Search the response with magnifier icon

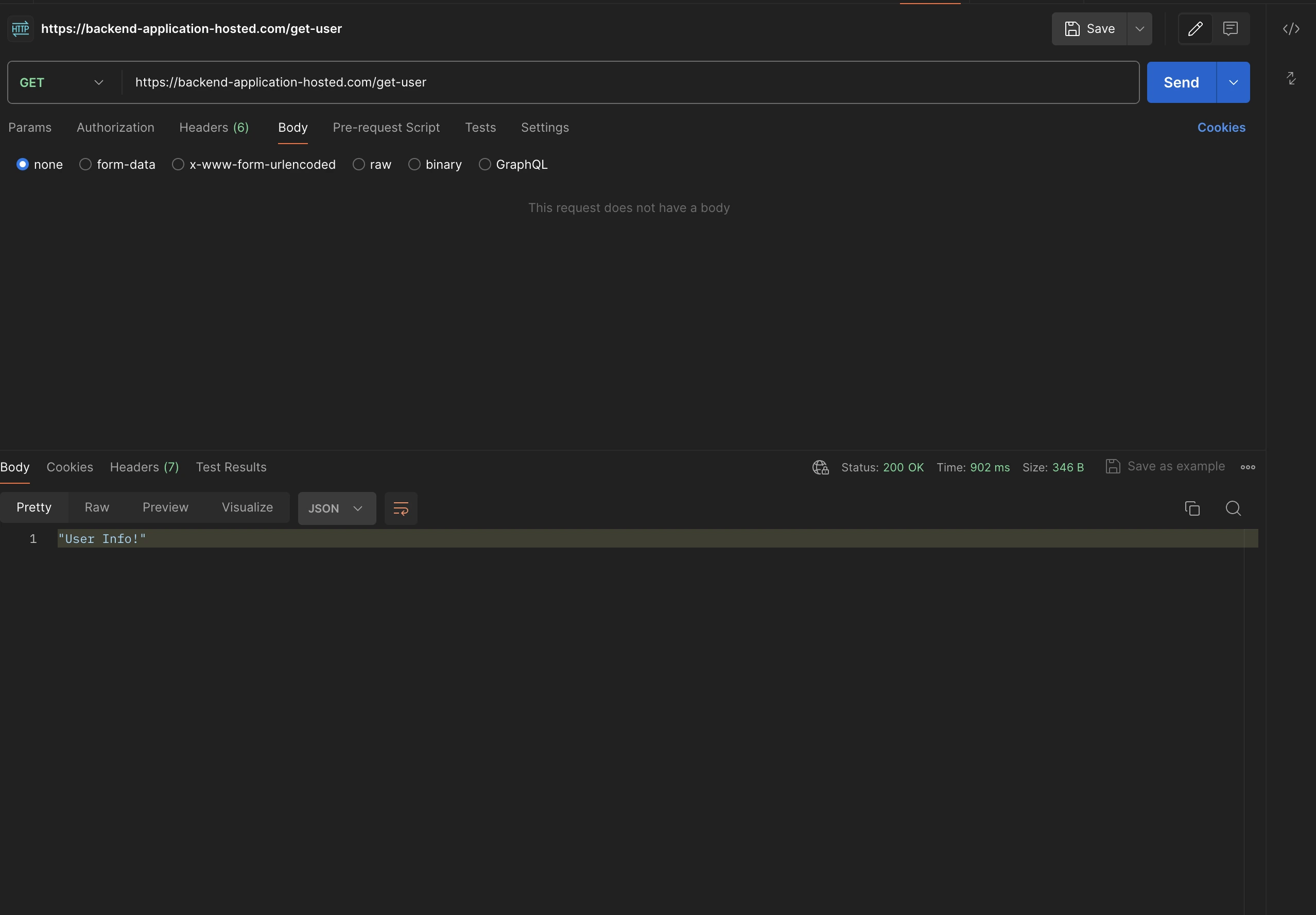click(x=1233, y=508)
